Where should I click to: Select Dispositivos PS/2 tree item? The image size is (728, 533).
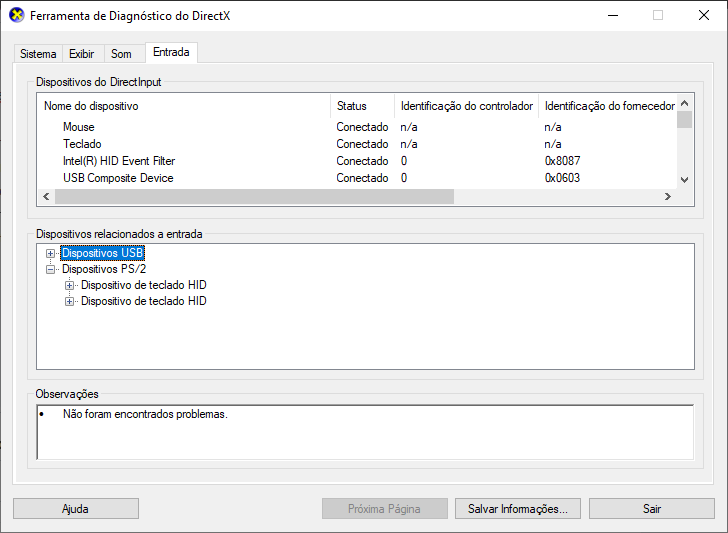coord(104,269)
